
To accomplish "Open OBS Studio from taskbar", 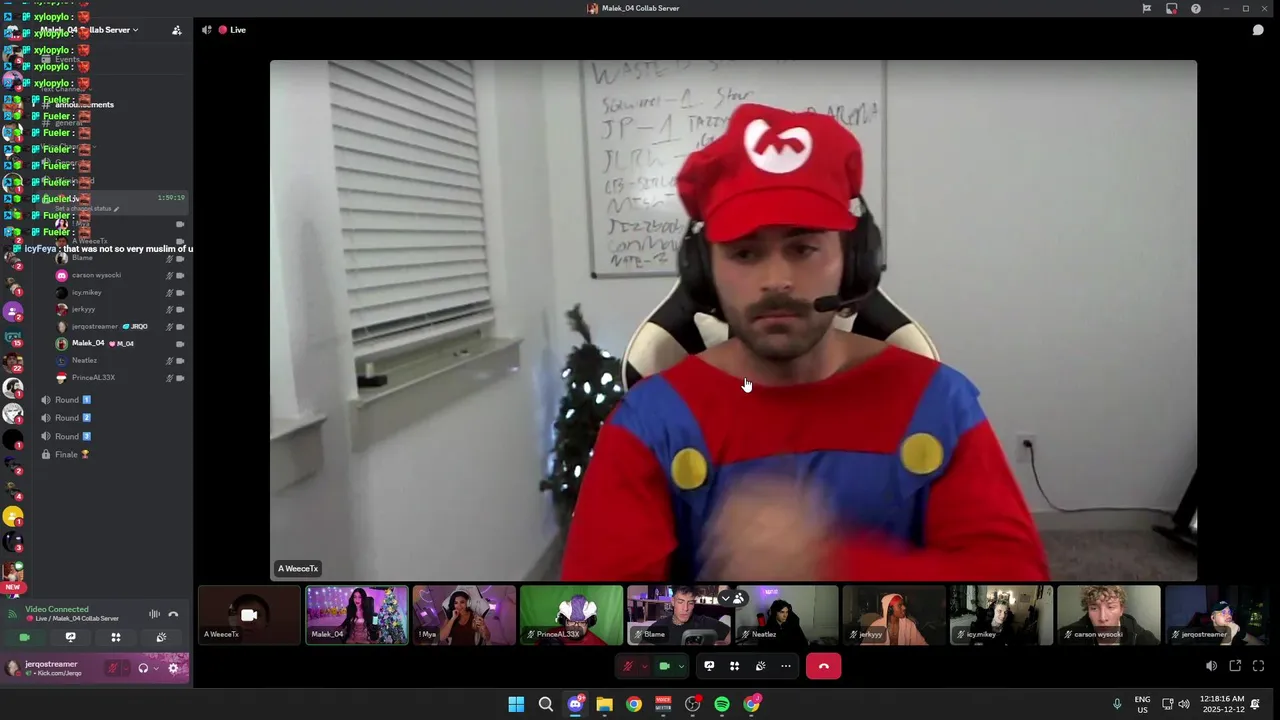I will (x=693, y=704).
